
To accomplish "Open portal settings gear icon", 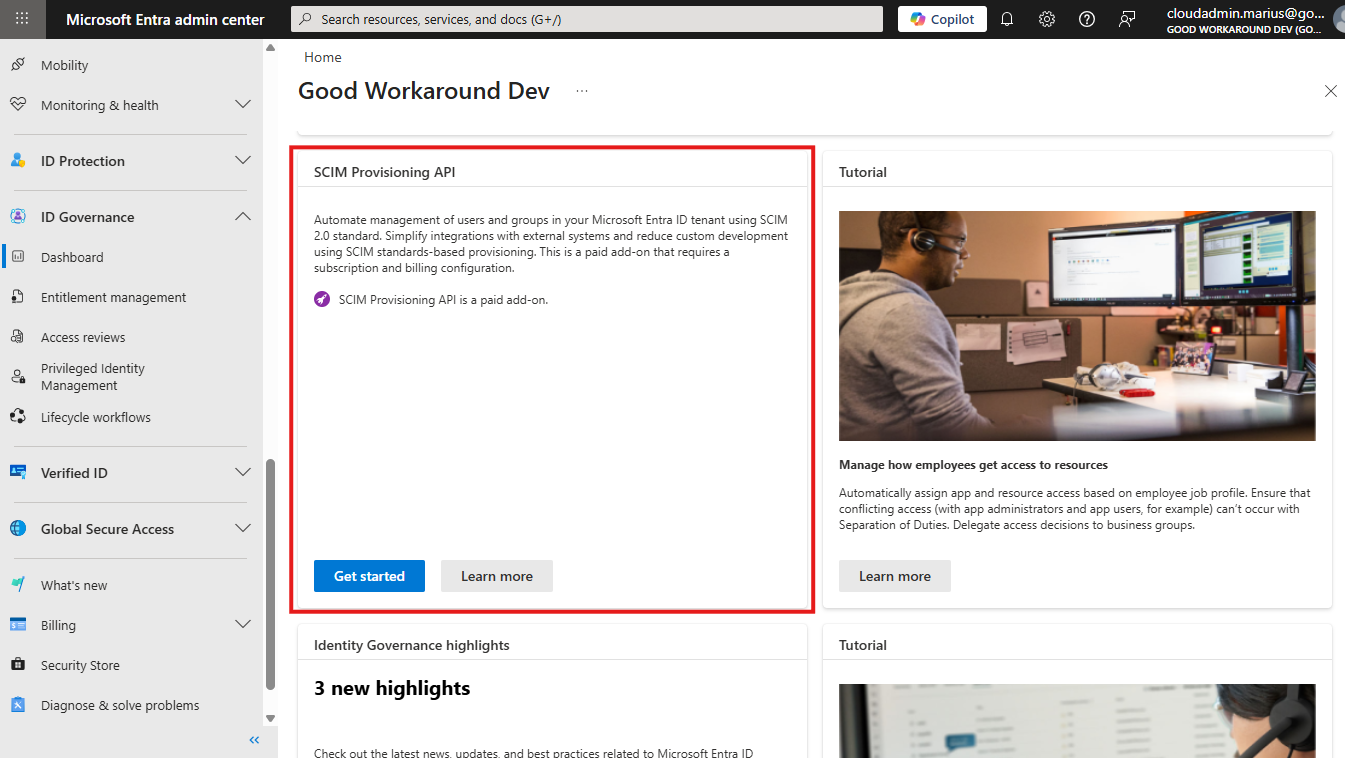I will coord(1047,19).
